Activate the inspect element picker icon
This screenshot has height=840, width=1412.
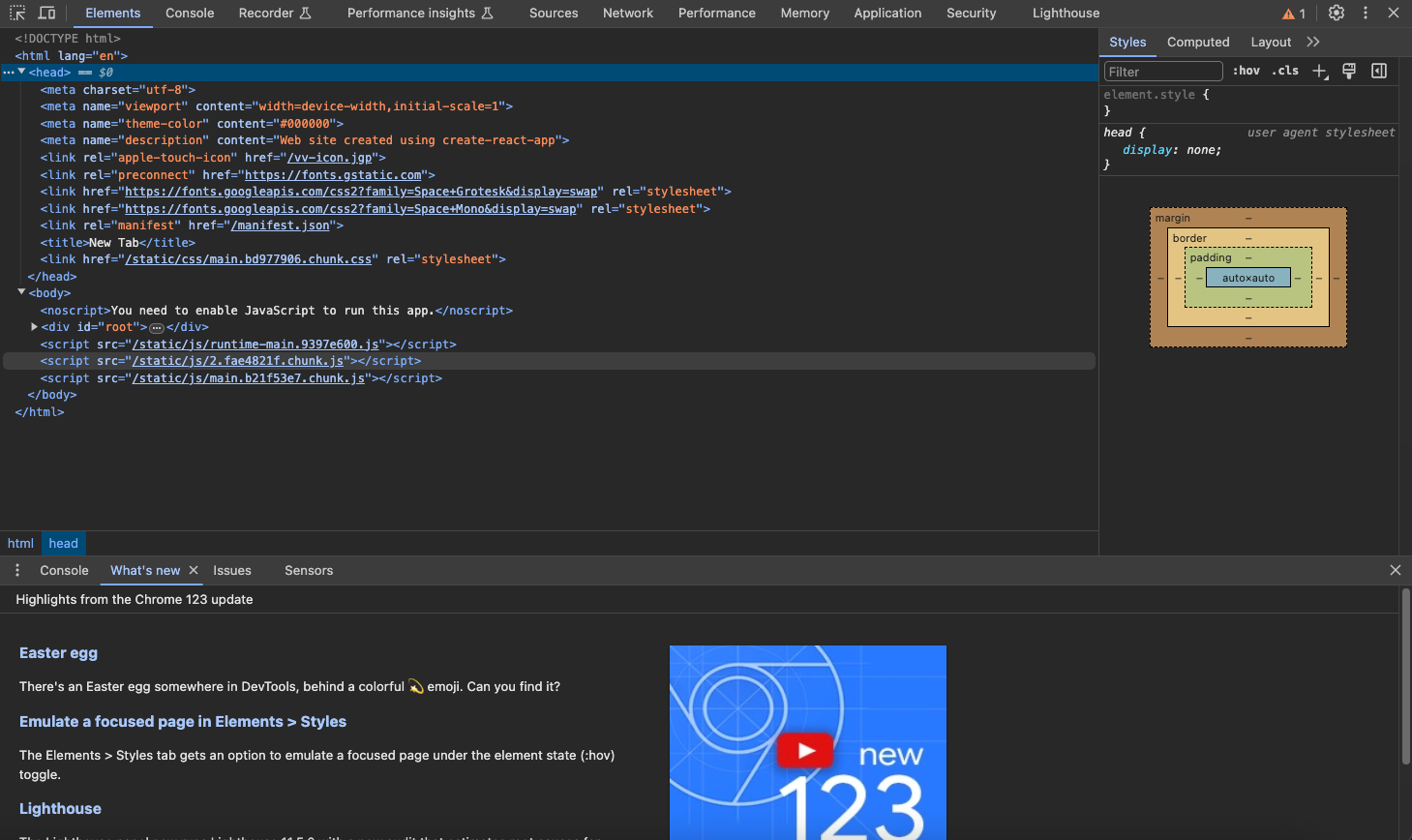17,13
